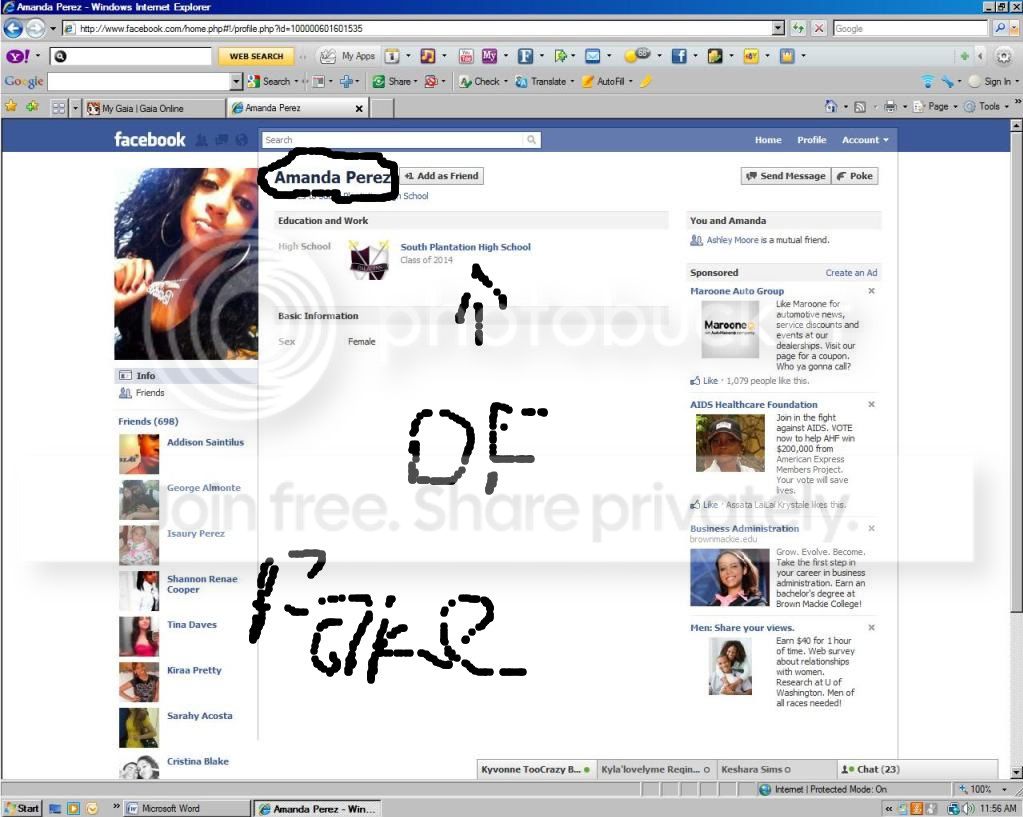Open mutual friend Ashley Moore link
Image resolution: width=1023 pixels, height=817 pixels.
tap(732, 239)
